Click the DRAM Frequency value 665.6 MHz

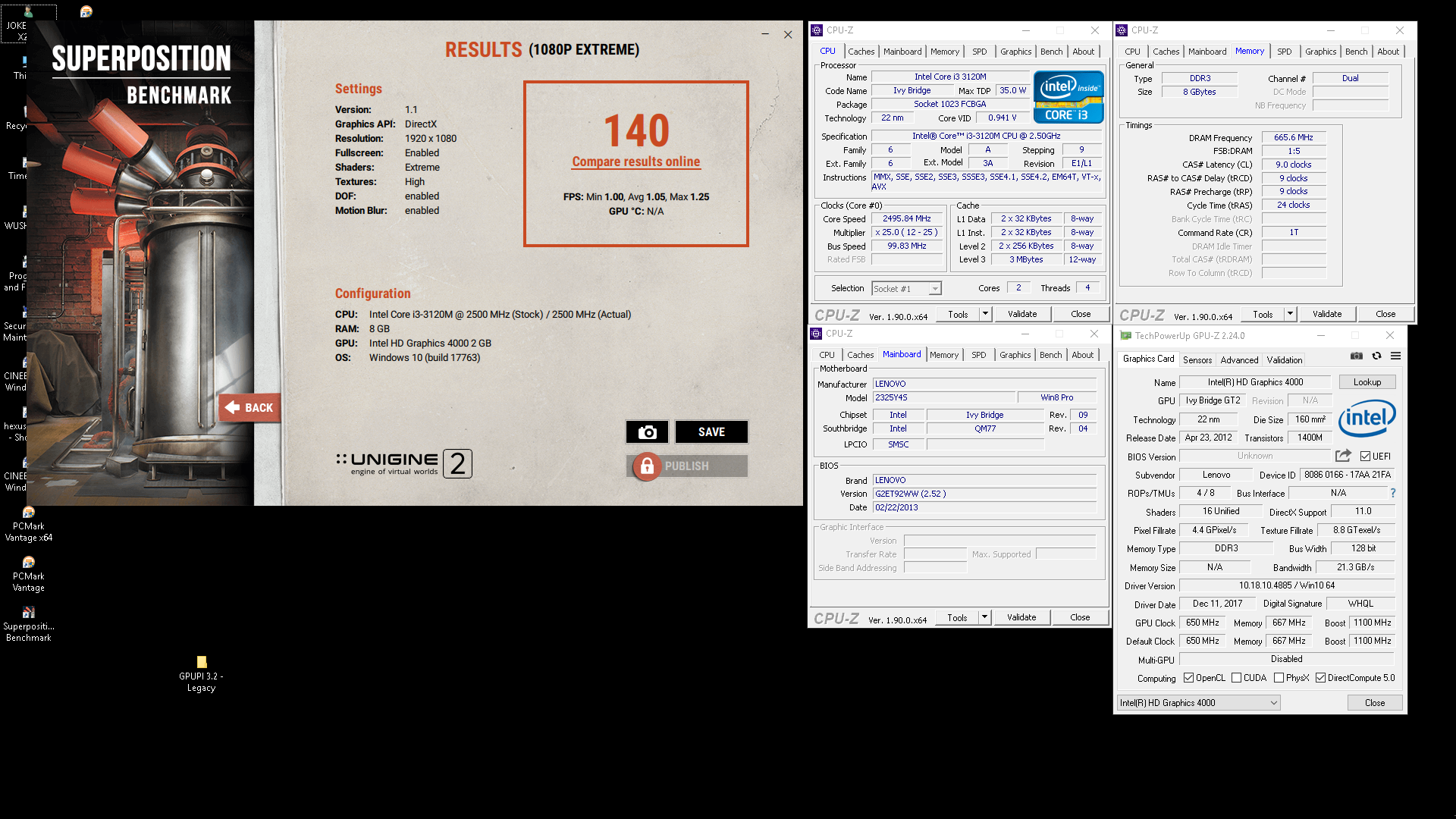[x=1293, y=137]
